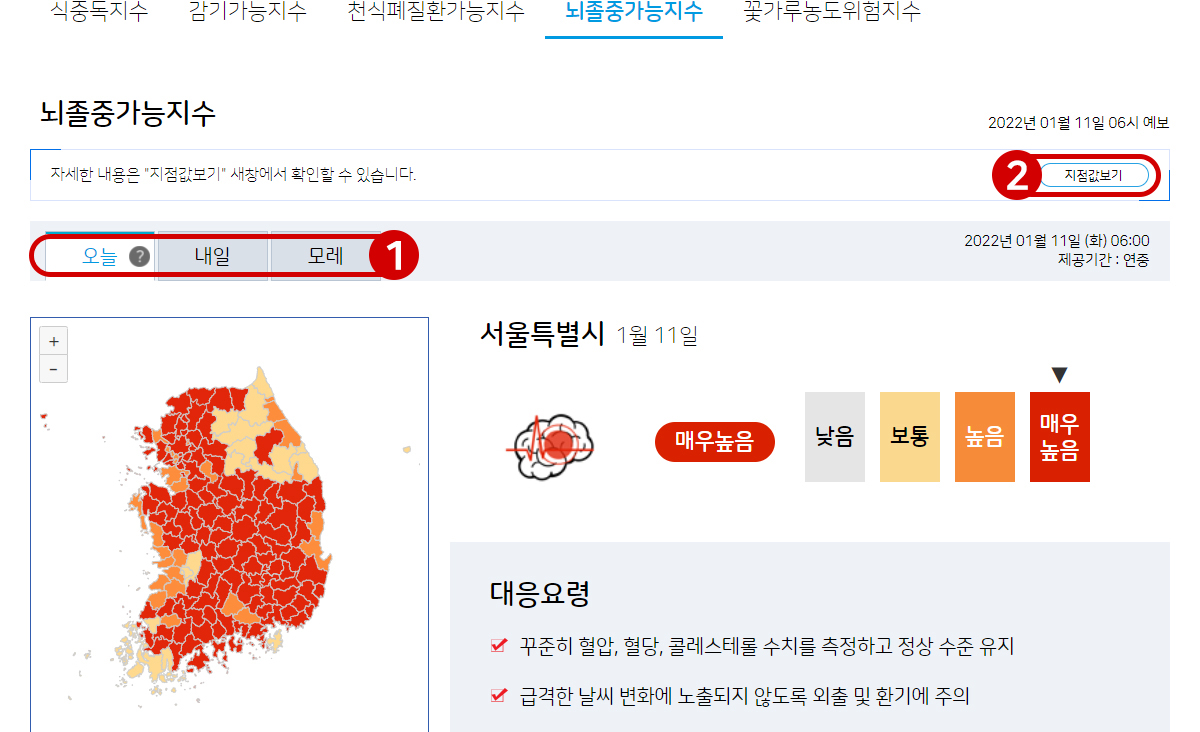Open the question mark help icon beside 오늘
Image resolution: width=1200 pixels, height=732 pixels.
coord(140,257)
